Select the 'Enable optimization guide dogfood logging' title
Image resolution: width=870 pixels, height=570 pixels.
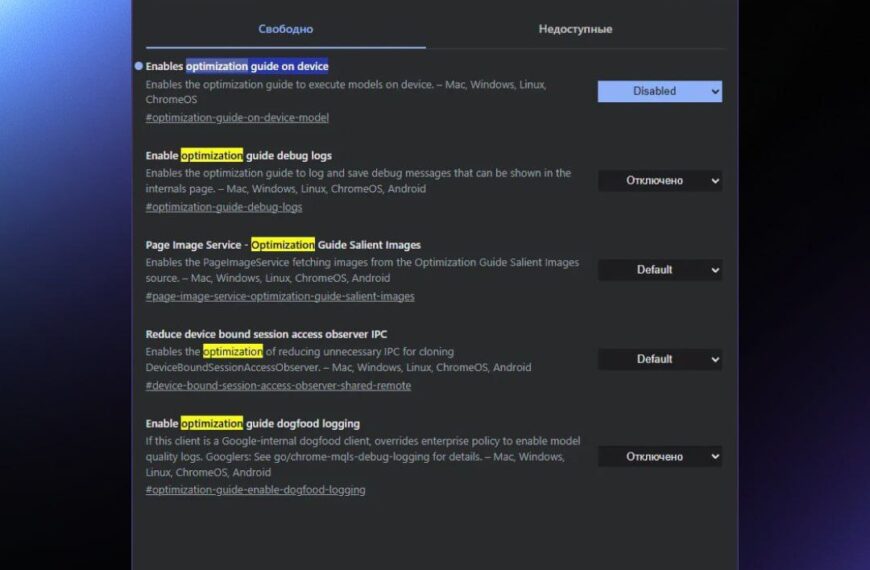[x=252, y=424]
